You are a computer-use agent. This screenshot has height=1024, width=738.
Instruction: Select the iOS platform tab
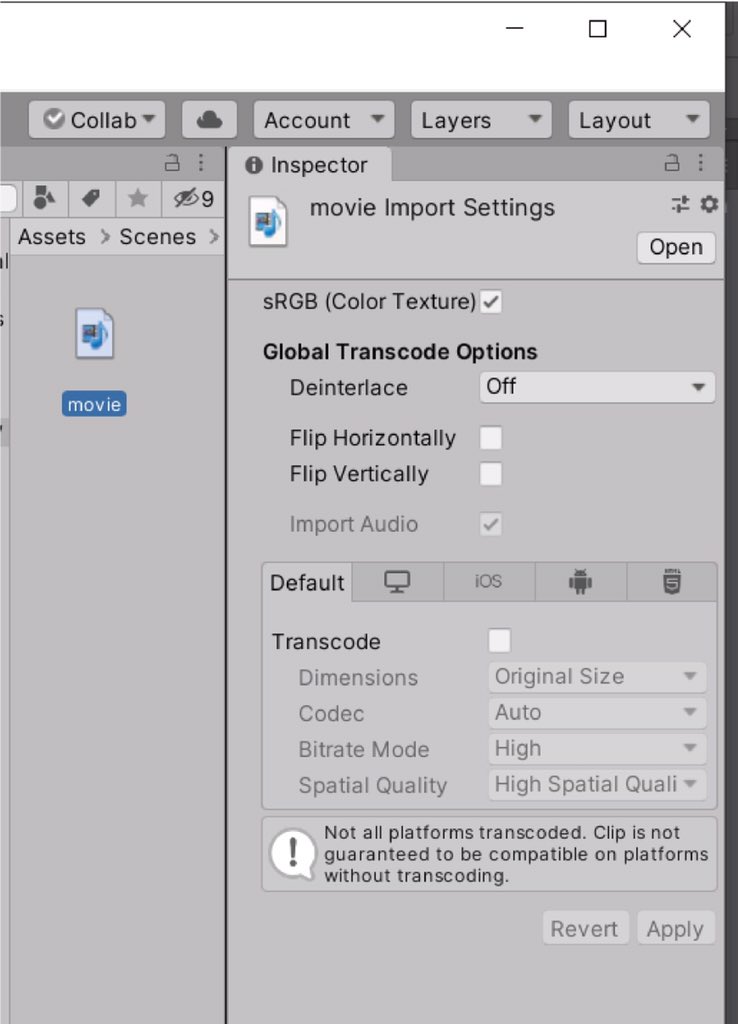489,582
